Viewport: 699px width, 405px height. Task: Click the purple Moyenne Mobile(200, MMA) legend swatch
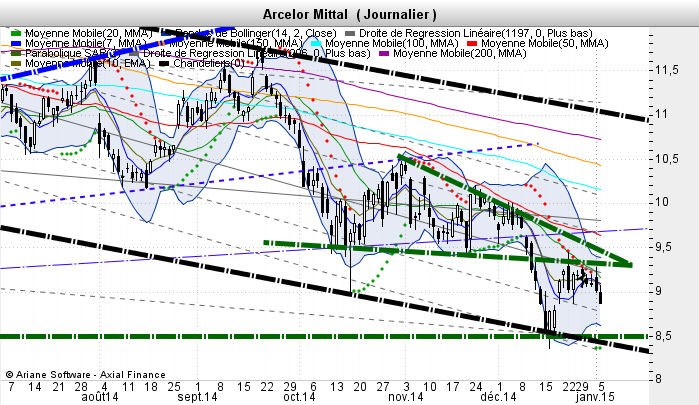[384, 54]
